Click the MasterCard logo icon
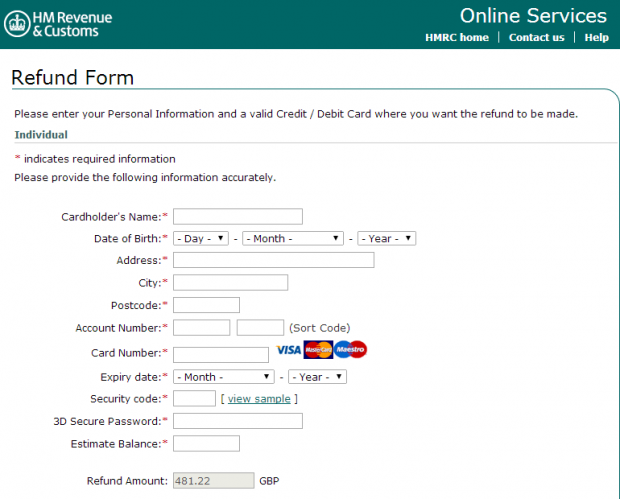The width and height of the screenshot is (620, 499). (x=318, y=350)
